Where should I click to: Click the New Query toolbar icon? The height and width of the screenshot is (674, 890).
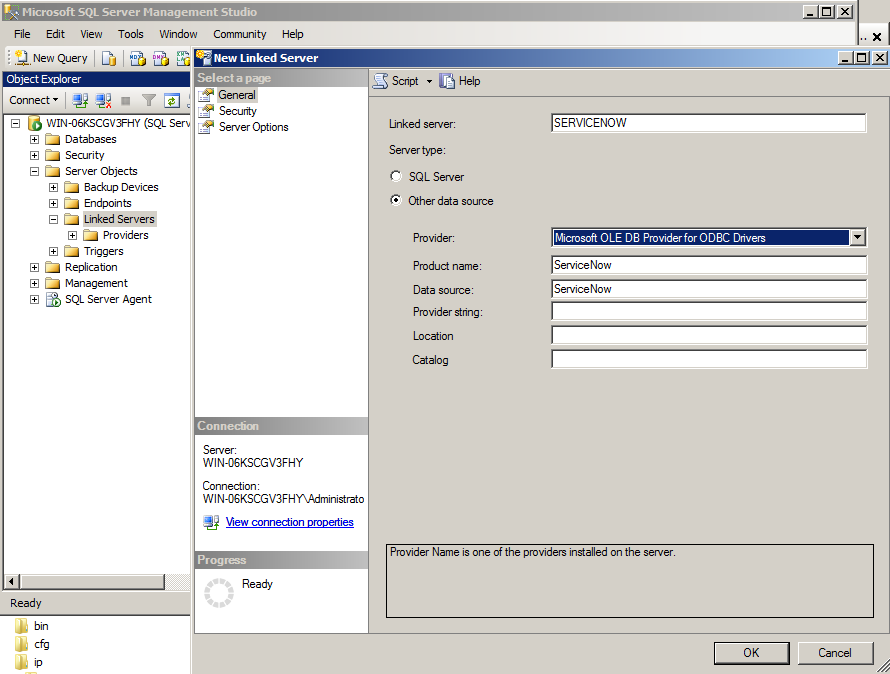click(22, 57)
